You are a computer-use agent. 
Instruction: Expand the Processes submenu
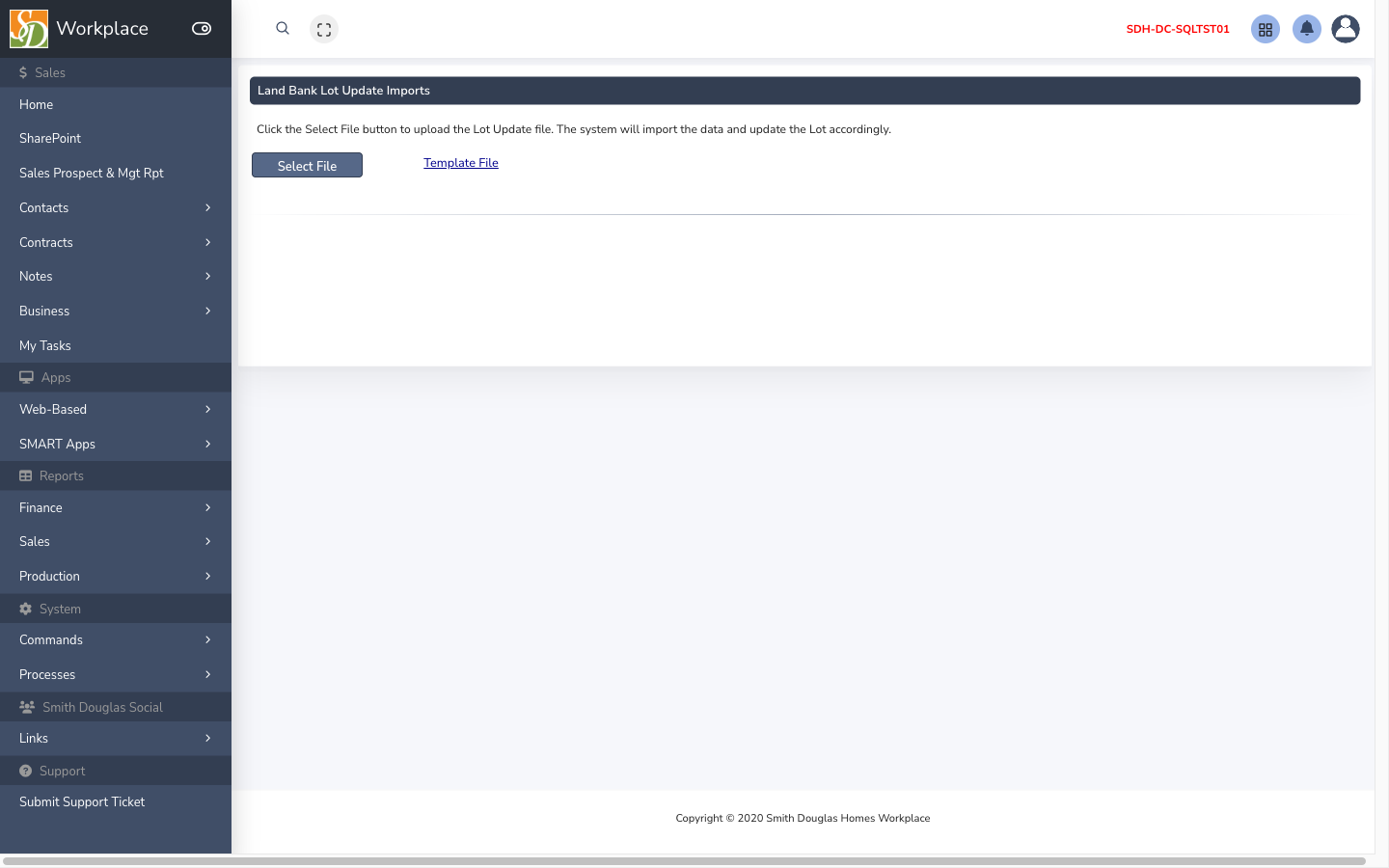116,674
